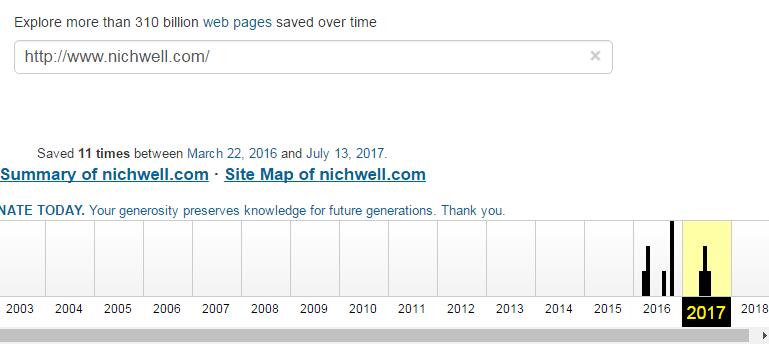Select year 2016 on the timeline

(x=657, y=309)
